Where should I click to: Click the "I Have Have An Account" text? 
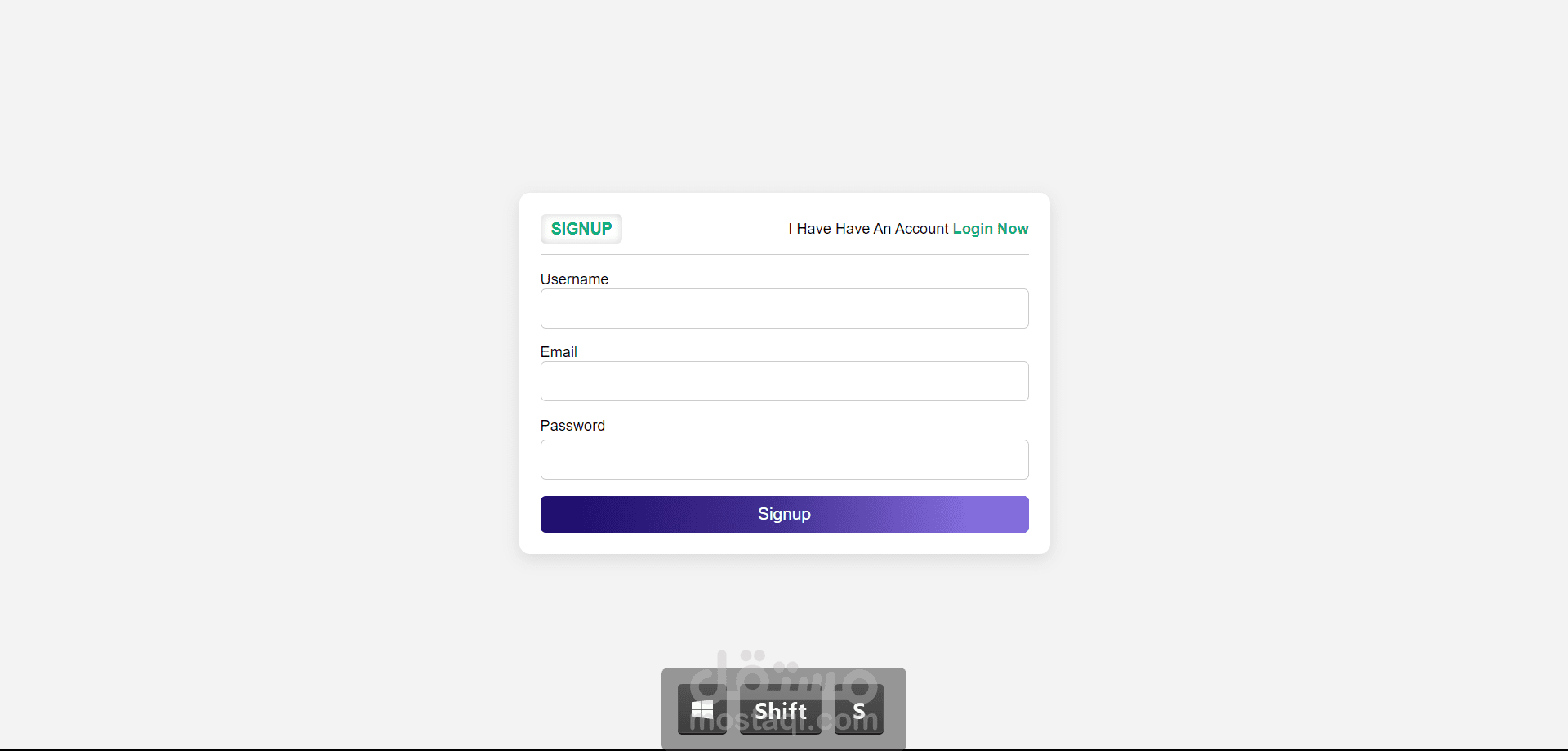click(868, 229)
